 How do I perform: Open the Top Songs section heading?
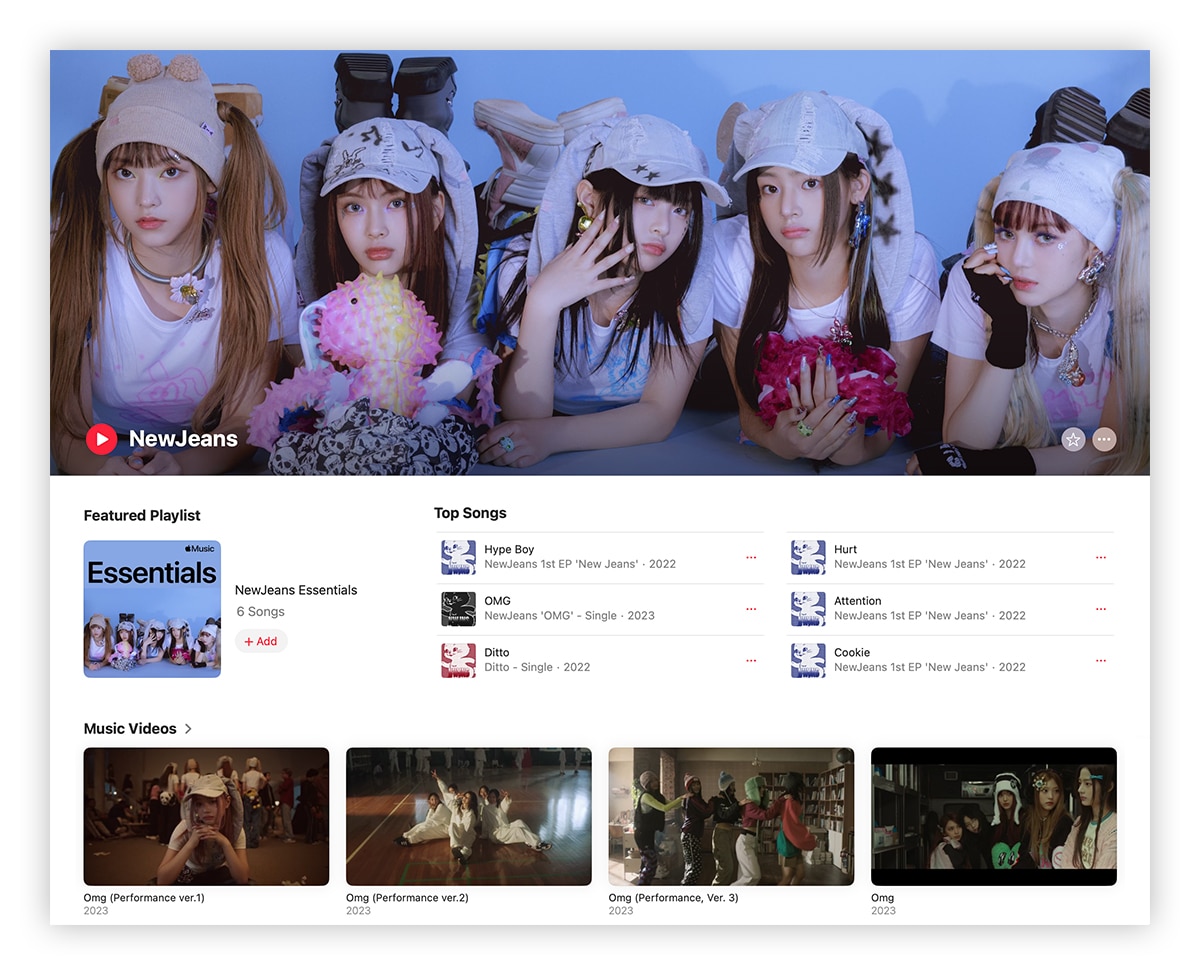pyautogui.click(x=470, y=513)
